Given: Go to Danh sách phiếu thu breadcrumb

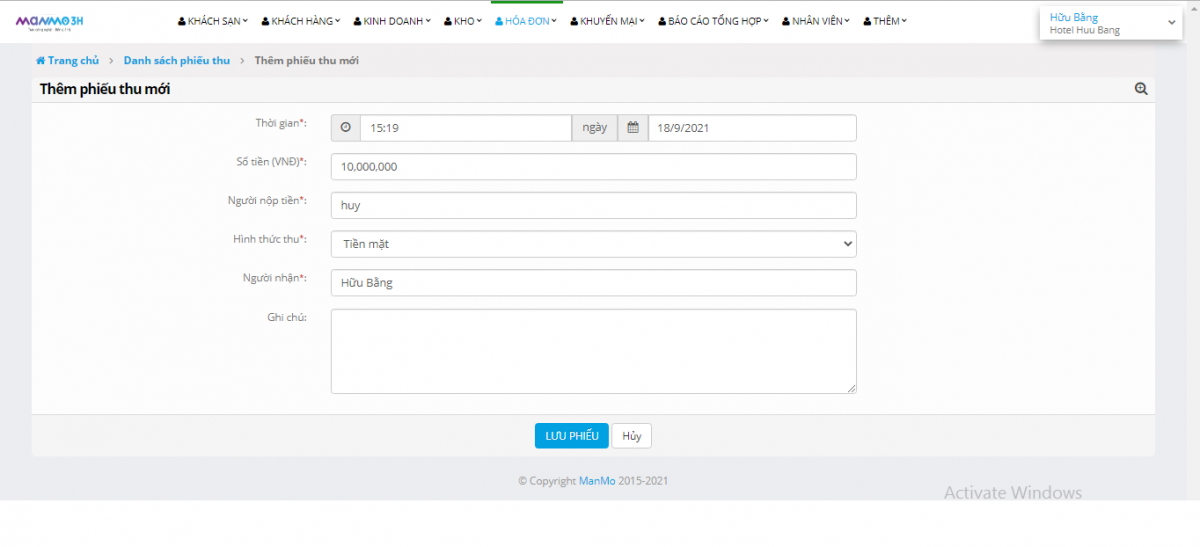Looking at the screenshot, I should tap(176, 61).
